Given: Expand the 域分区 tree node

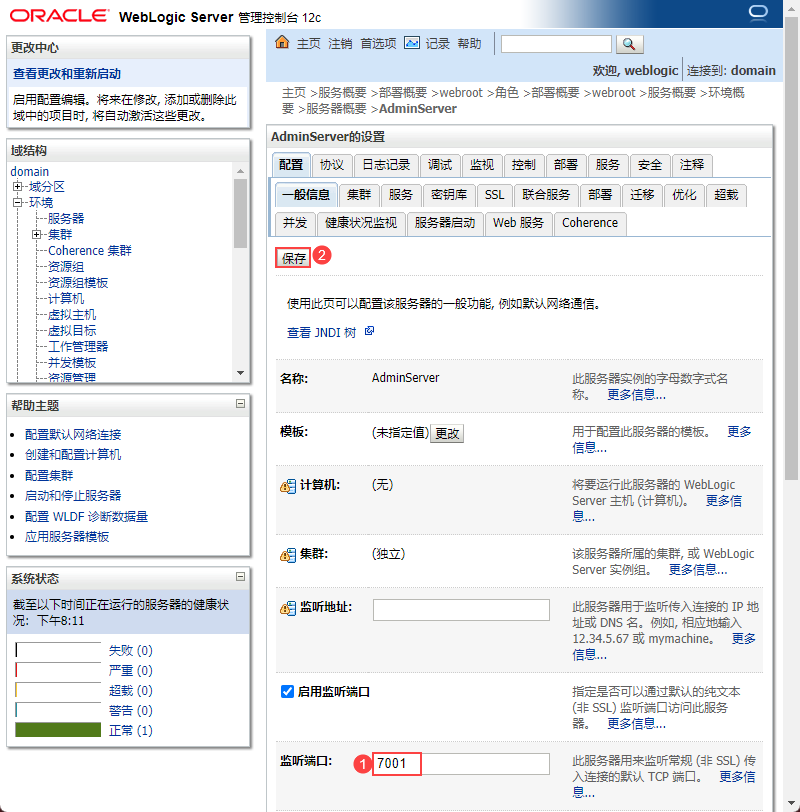Looking at the screenshot, I should click(x=18, y=186).
